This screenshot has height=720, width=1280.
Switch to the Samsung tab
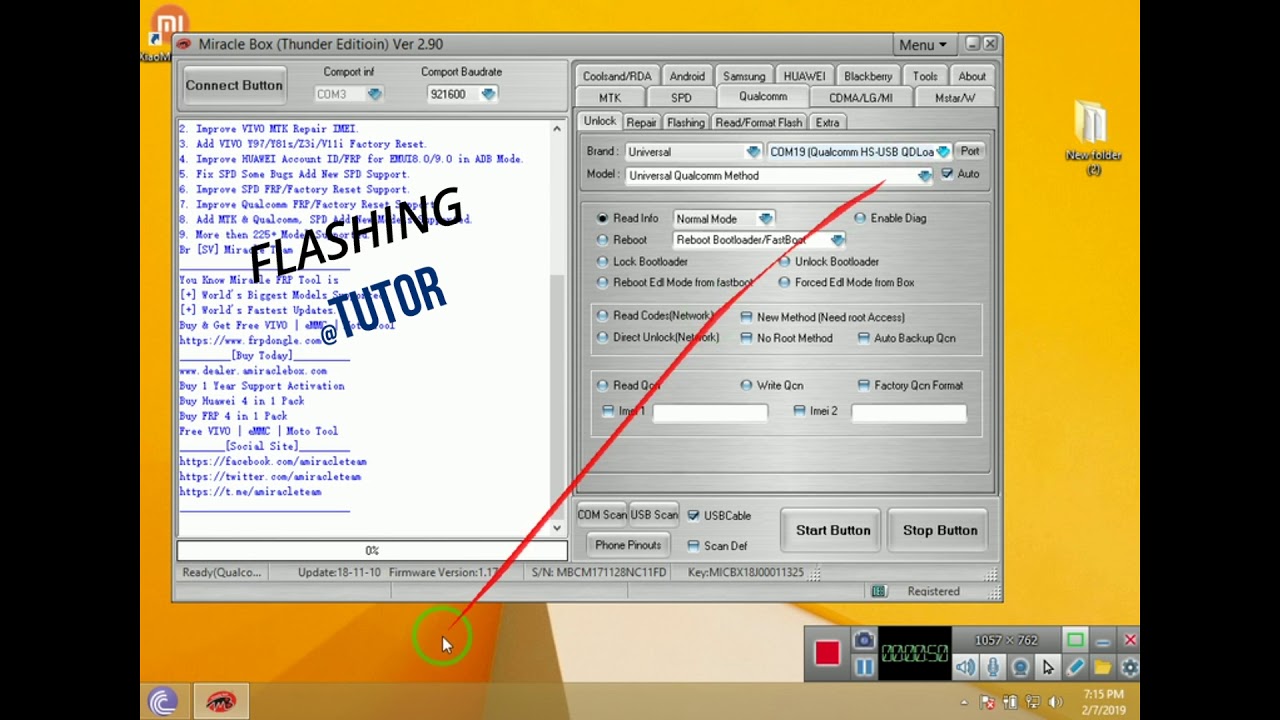coord(744,76)
